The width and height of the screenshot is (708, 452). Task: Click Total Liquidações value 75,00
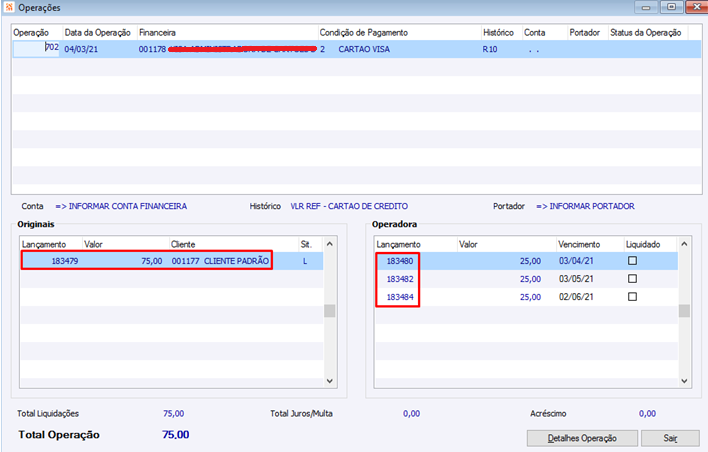[173, 414]
